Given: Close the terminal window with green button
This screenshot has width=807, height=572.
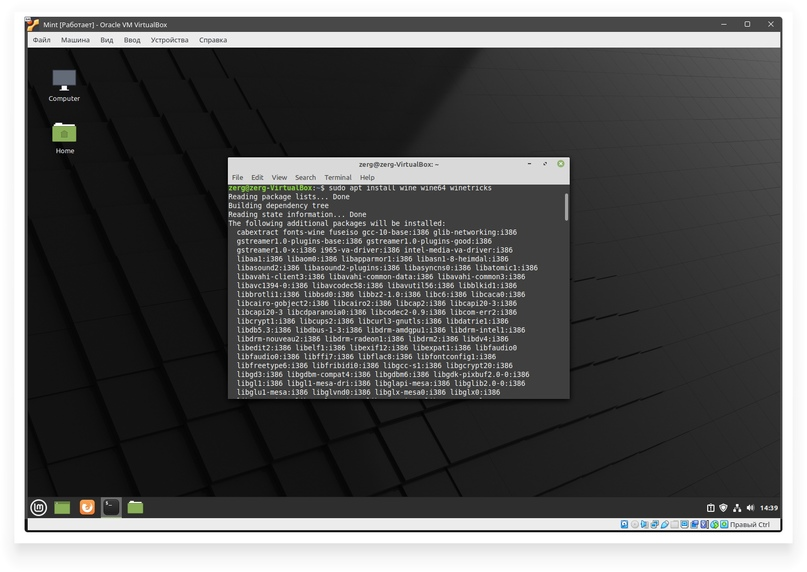Looking at the screenshot, I should pos(561,164).
